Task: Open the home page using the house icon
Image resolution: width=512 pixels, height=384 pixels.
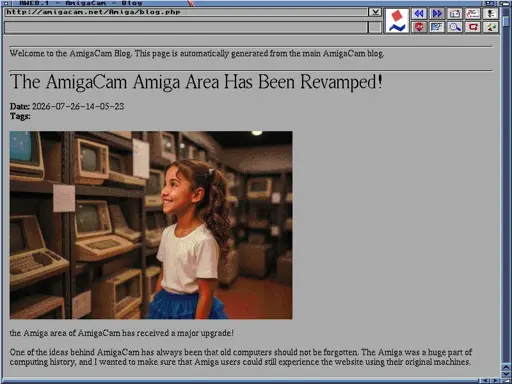Action: 455,14
